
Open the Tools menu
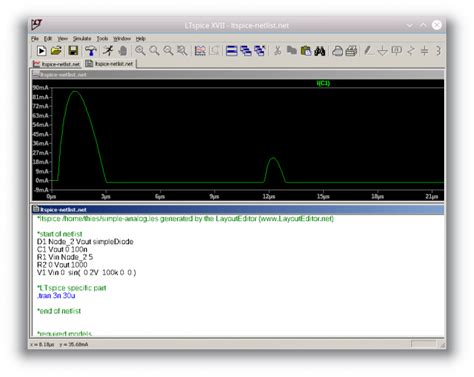click(102, 39)
